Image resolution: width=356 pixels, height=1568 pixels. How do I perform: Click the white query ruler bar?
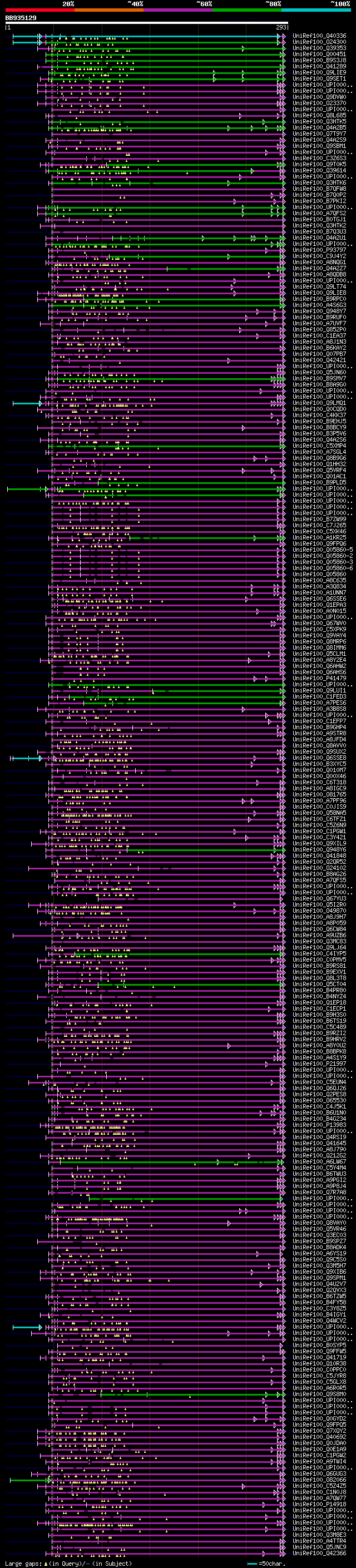pos(147,23)
